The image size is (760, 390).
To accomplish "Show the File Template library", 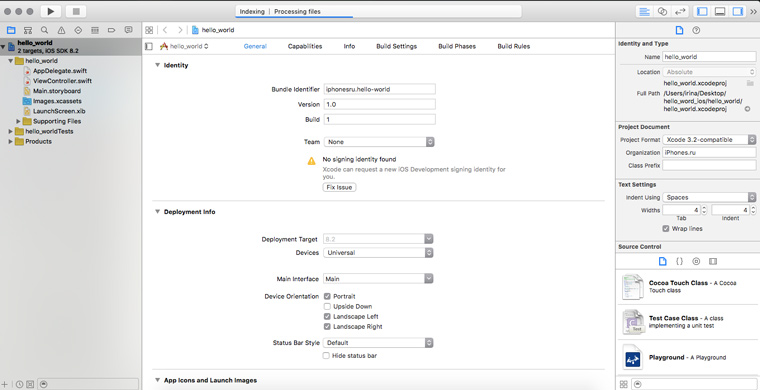I will [663, 261].
